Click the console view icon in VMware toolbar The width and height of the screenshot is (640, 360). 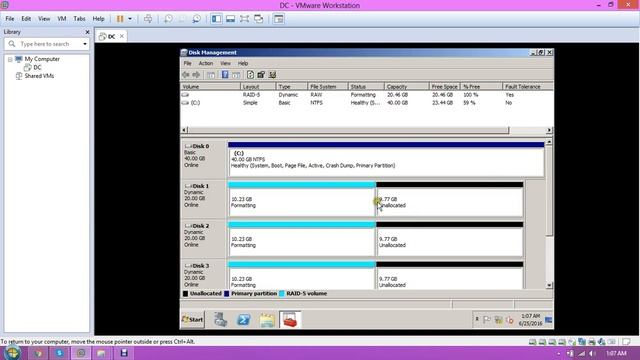pyautogui.click(x=279, y=19)
